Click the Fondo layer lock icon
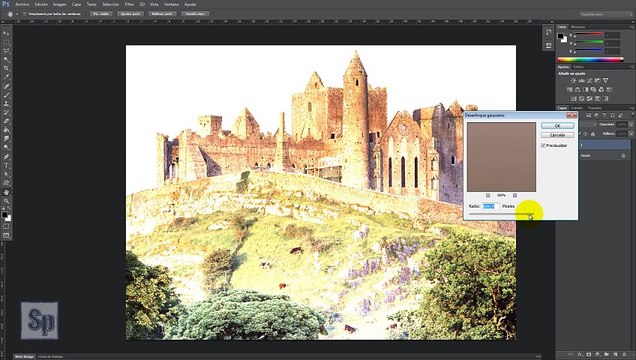This screenshot has width=636, height=360. [x=623, y=156]
